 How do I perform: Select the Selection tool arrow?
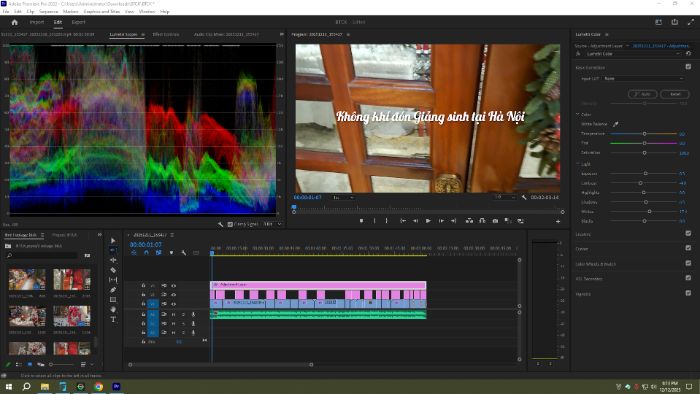113,241
